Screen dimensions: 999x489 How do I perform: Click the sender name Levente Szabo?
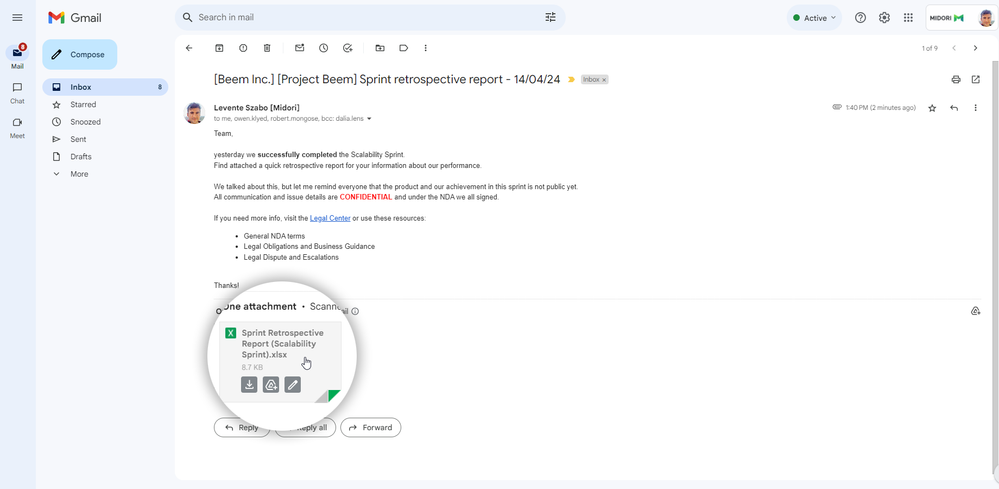[x=257, y=108]
